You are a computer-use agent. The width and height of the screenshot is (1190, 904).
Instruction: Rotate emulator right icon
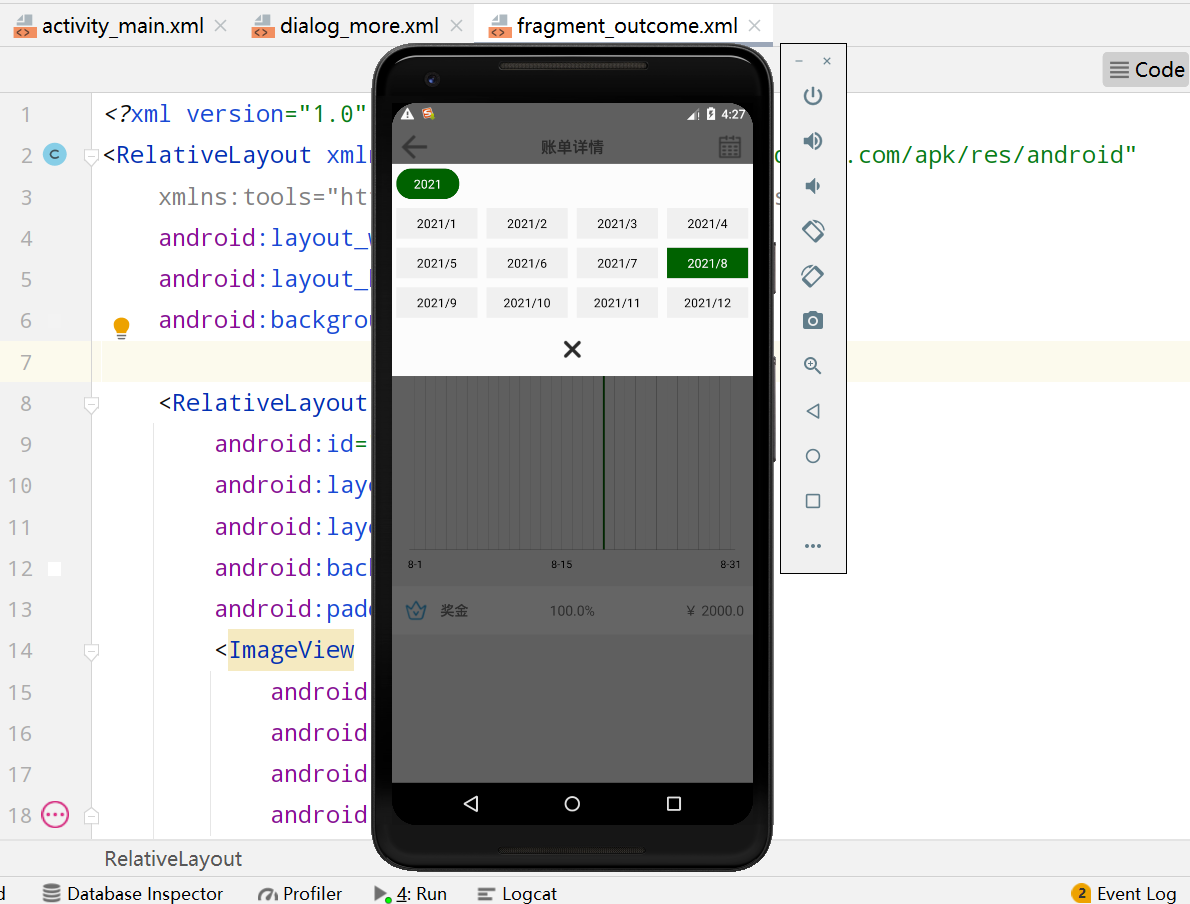coord(813,276)
